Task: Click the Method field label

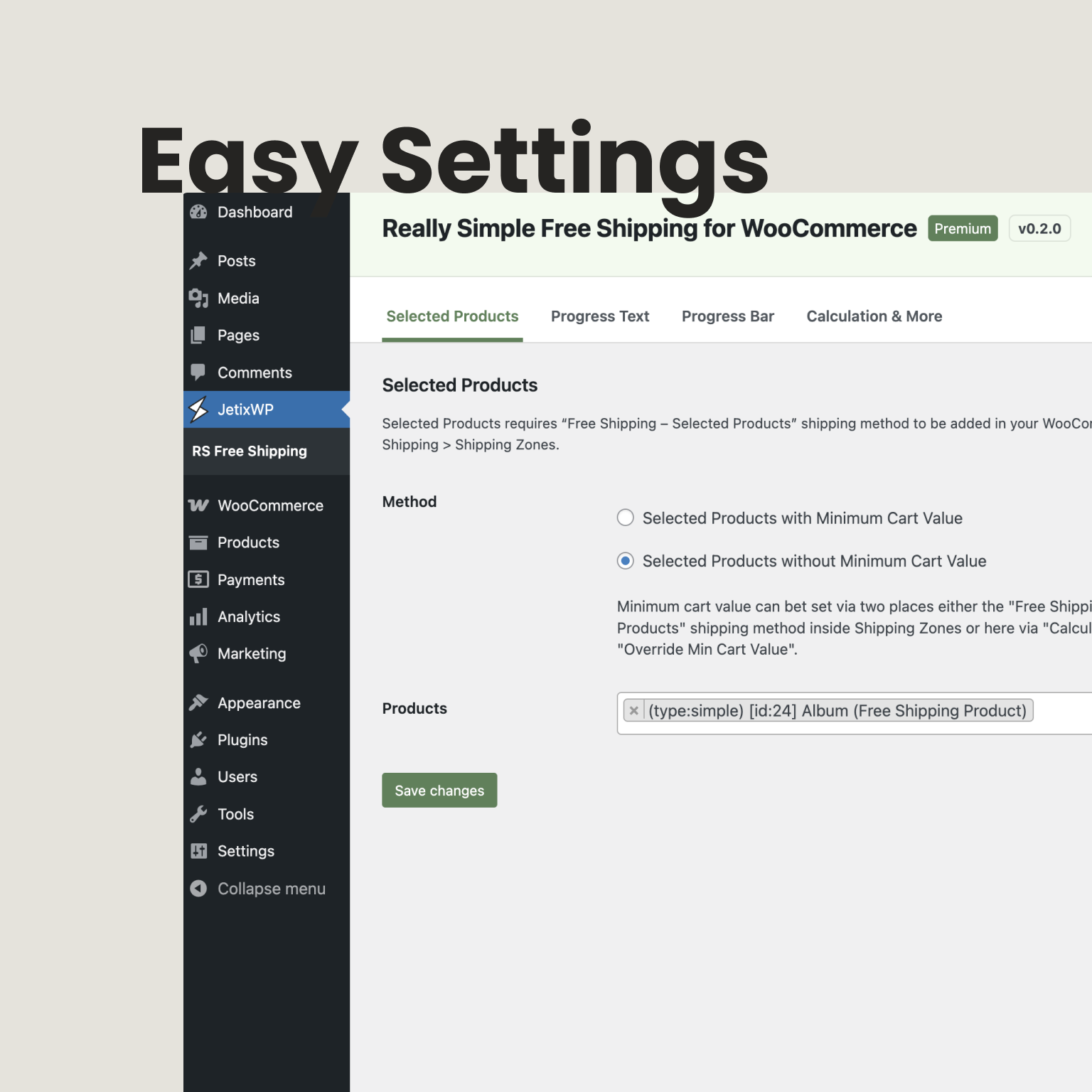Action: coord(409,502)
